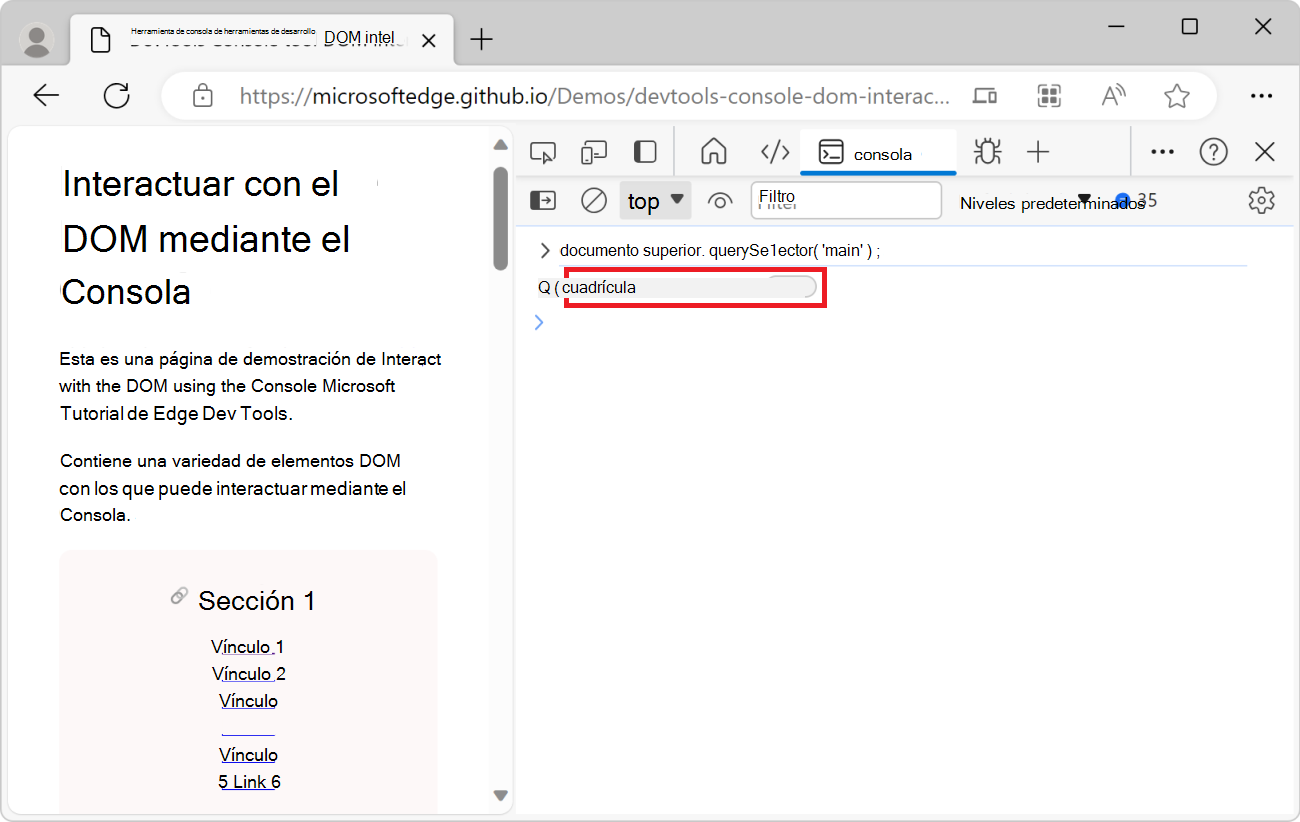Viewport: 1300px width, 822px height.
Task: Open the DevTools home panel
Action: [714, 152]
